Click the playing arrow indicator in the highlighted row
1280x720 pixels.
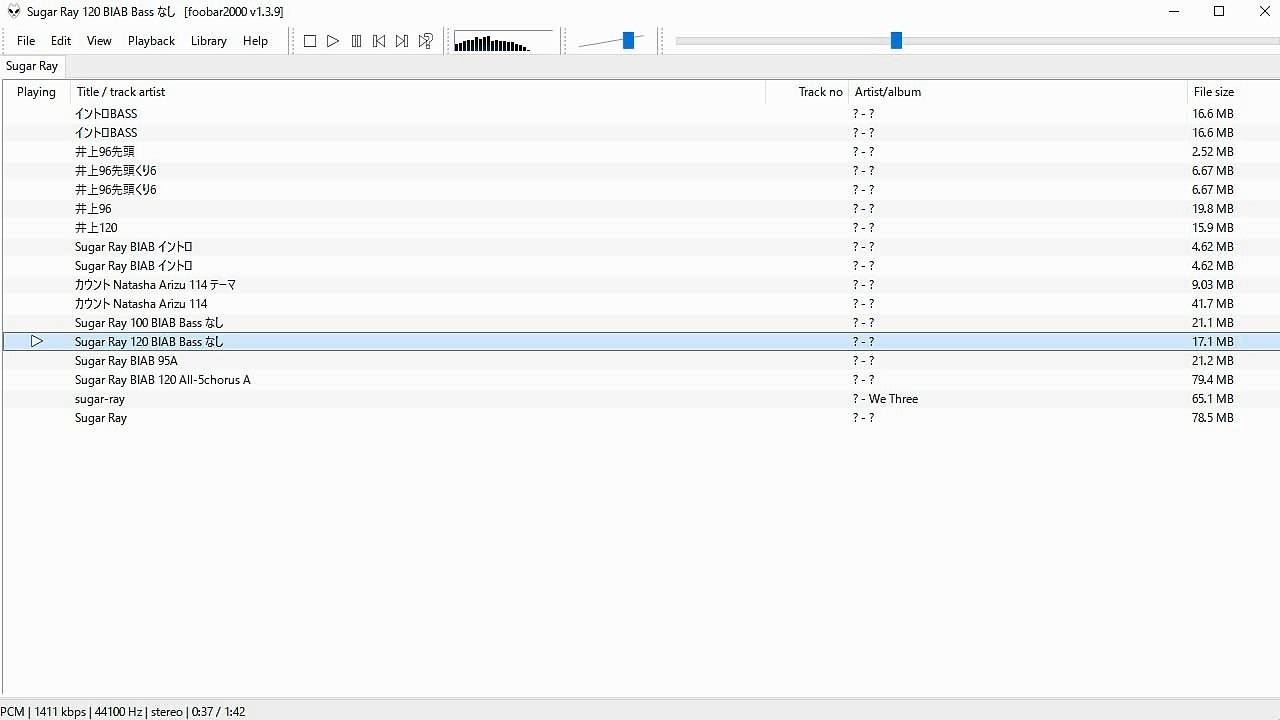(x=37, y=342)
